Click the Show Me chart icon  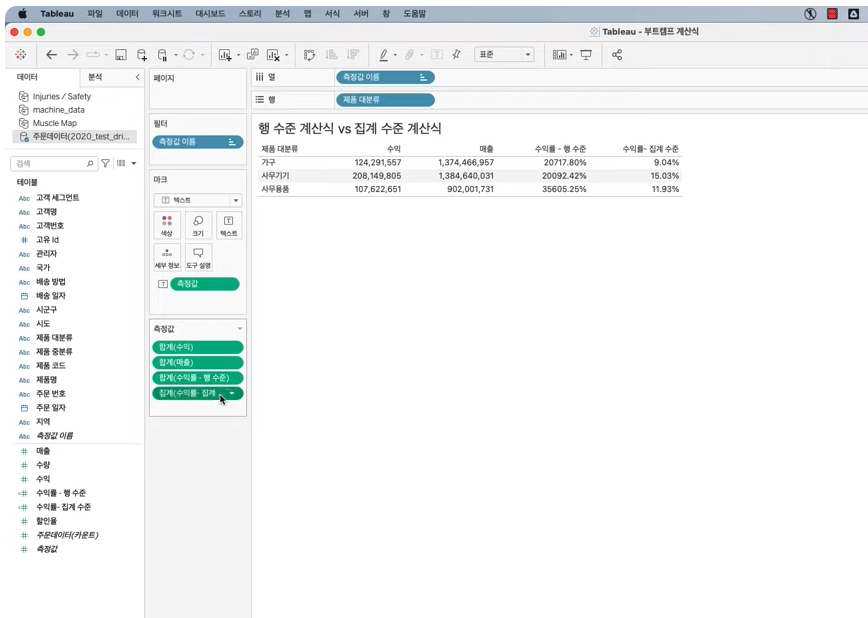click(560, 54)
